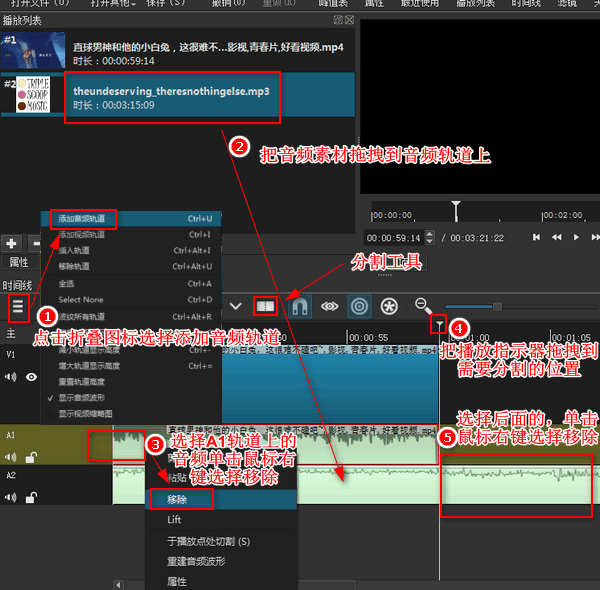Click the rewind player button
Screen dimensions: 600x590
(x=556, y=237)
